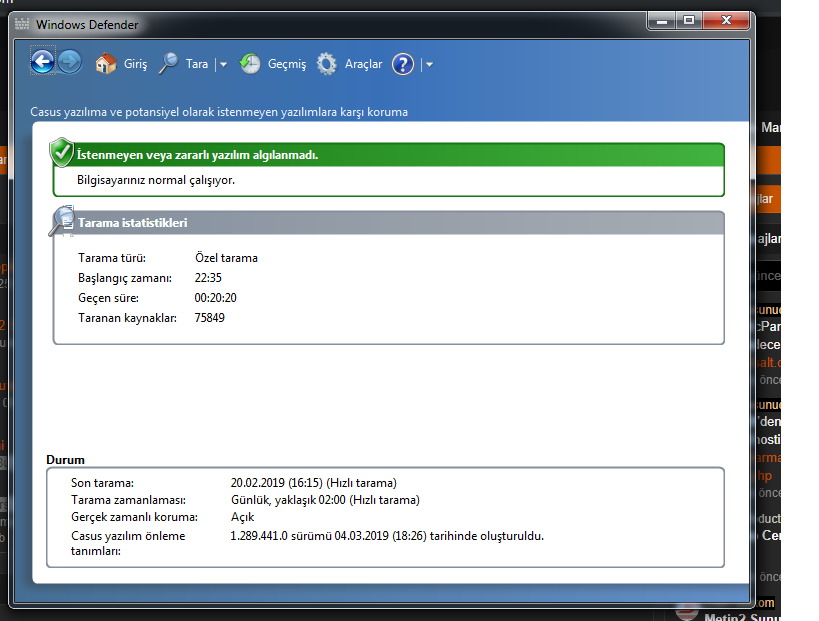Click the Geçmiş history clock icon
819x621 pixels.
(x=250, y=64)
